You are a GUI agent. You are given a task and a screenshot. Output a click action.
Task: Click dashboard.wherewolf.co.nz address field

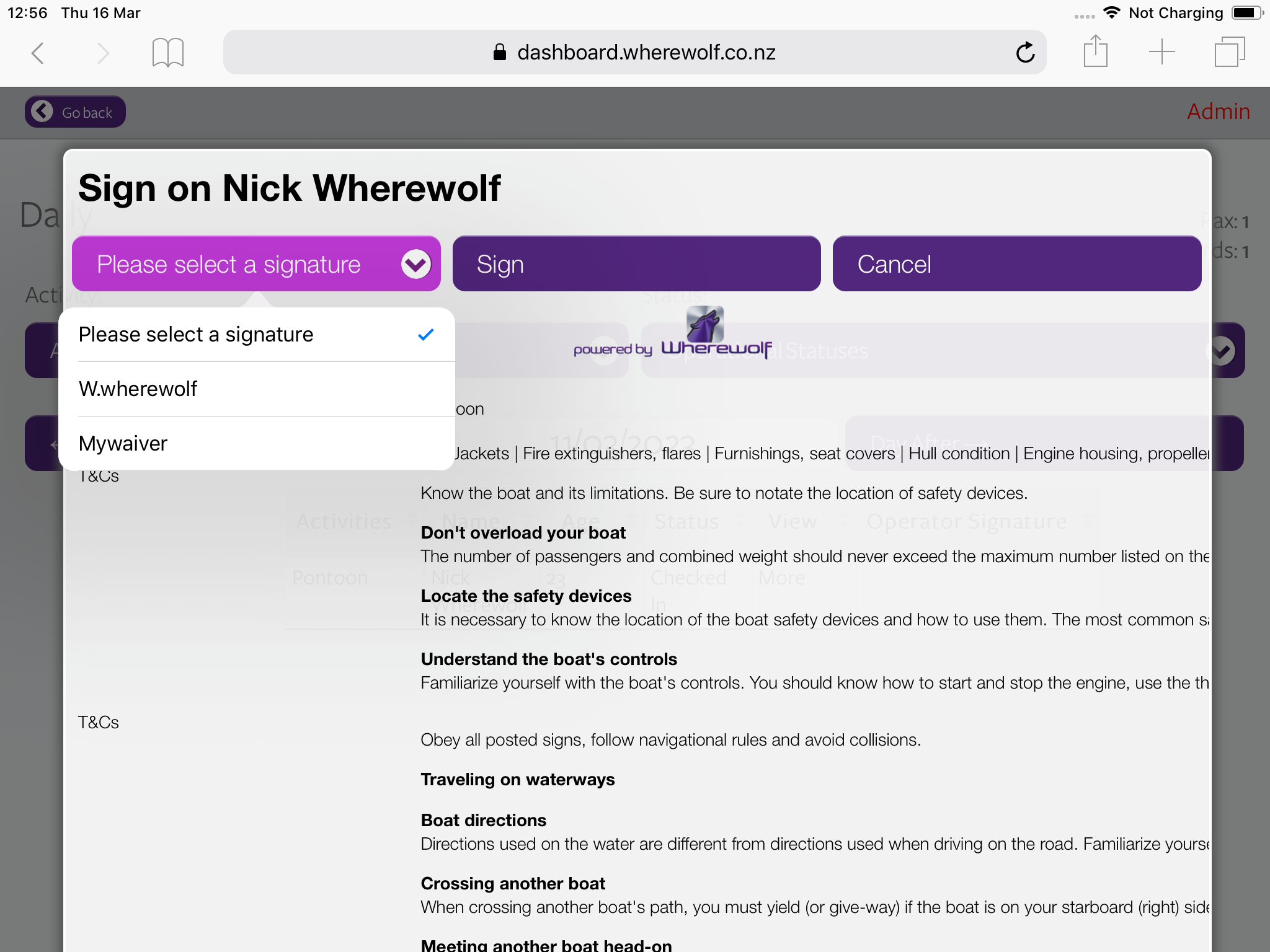point(634,52)
